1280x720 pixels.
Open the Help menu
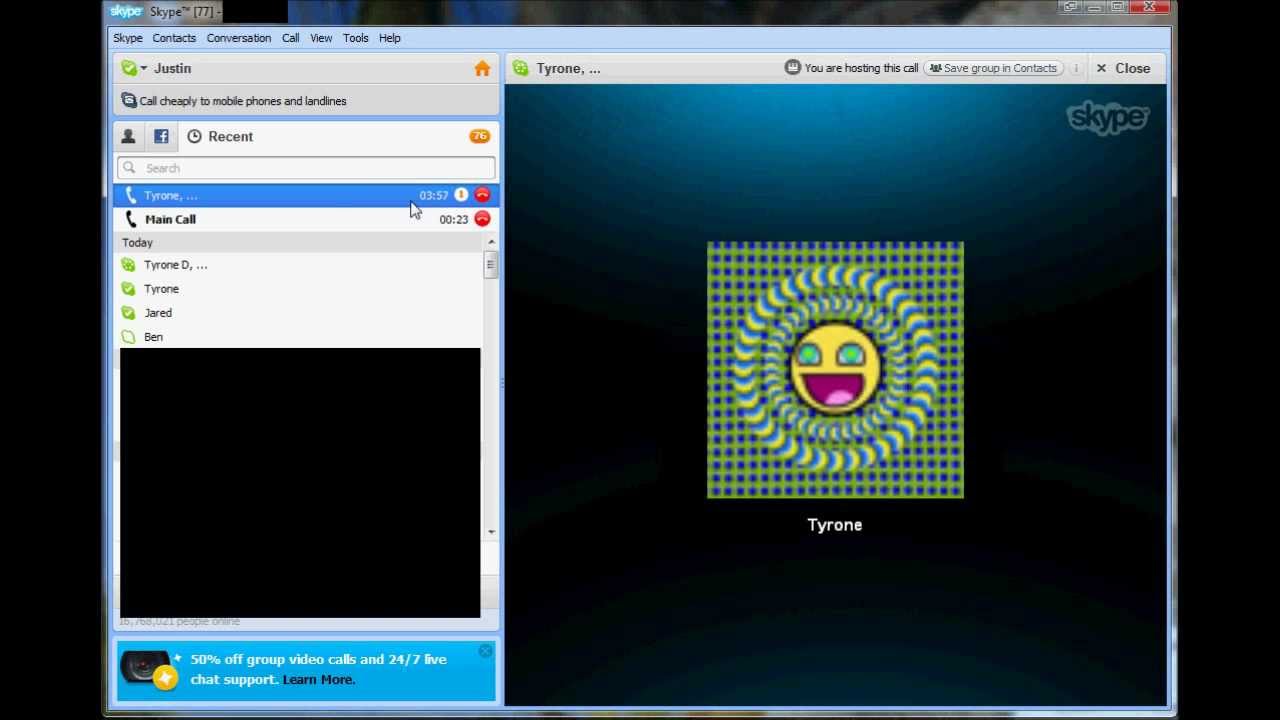pos(390,38)
